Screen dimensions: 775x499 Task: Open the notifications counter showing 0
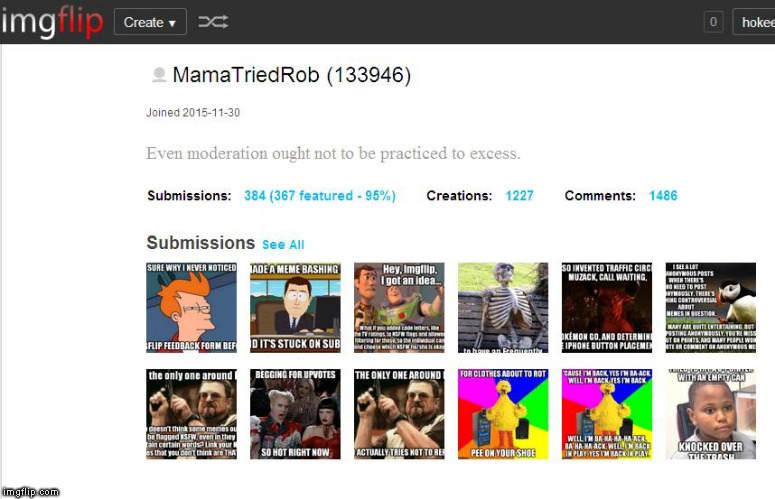click(x=713, y=22)
